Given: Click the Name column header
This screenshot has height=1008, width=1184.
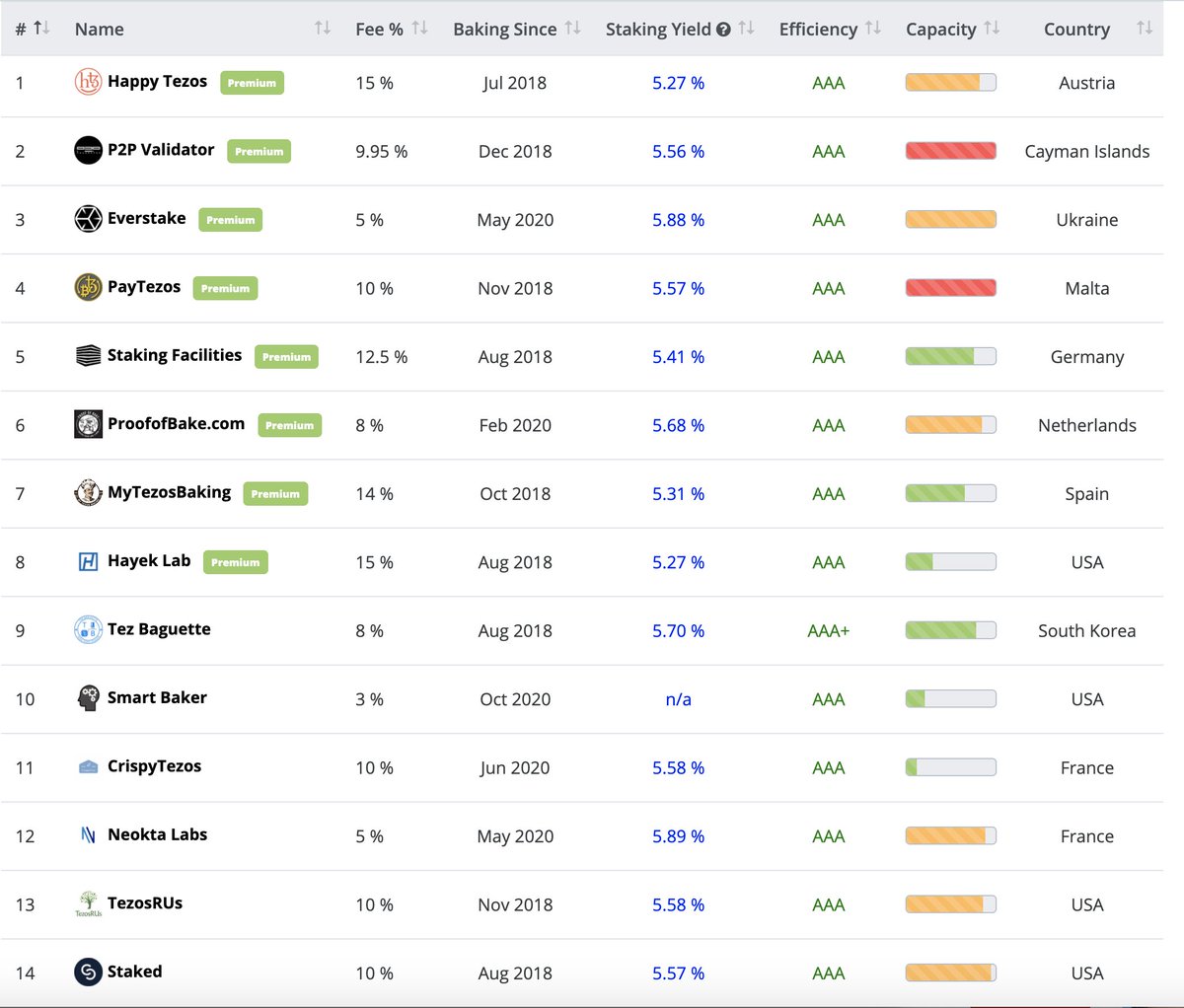Looking at the screenshot, I should pos(100,30).
